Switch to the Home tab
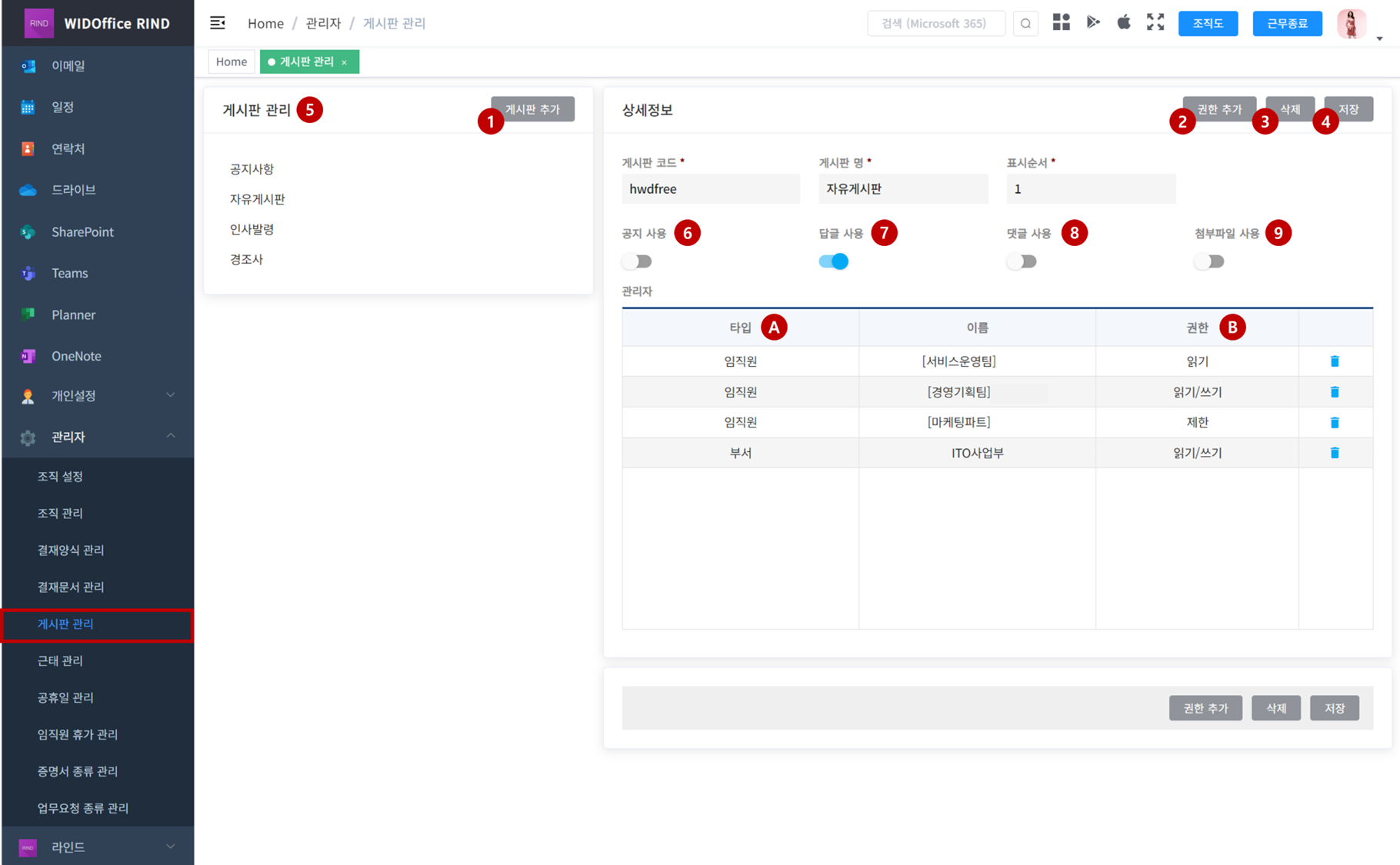Viewport: 1400px width, 865px height. (232, 62)
